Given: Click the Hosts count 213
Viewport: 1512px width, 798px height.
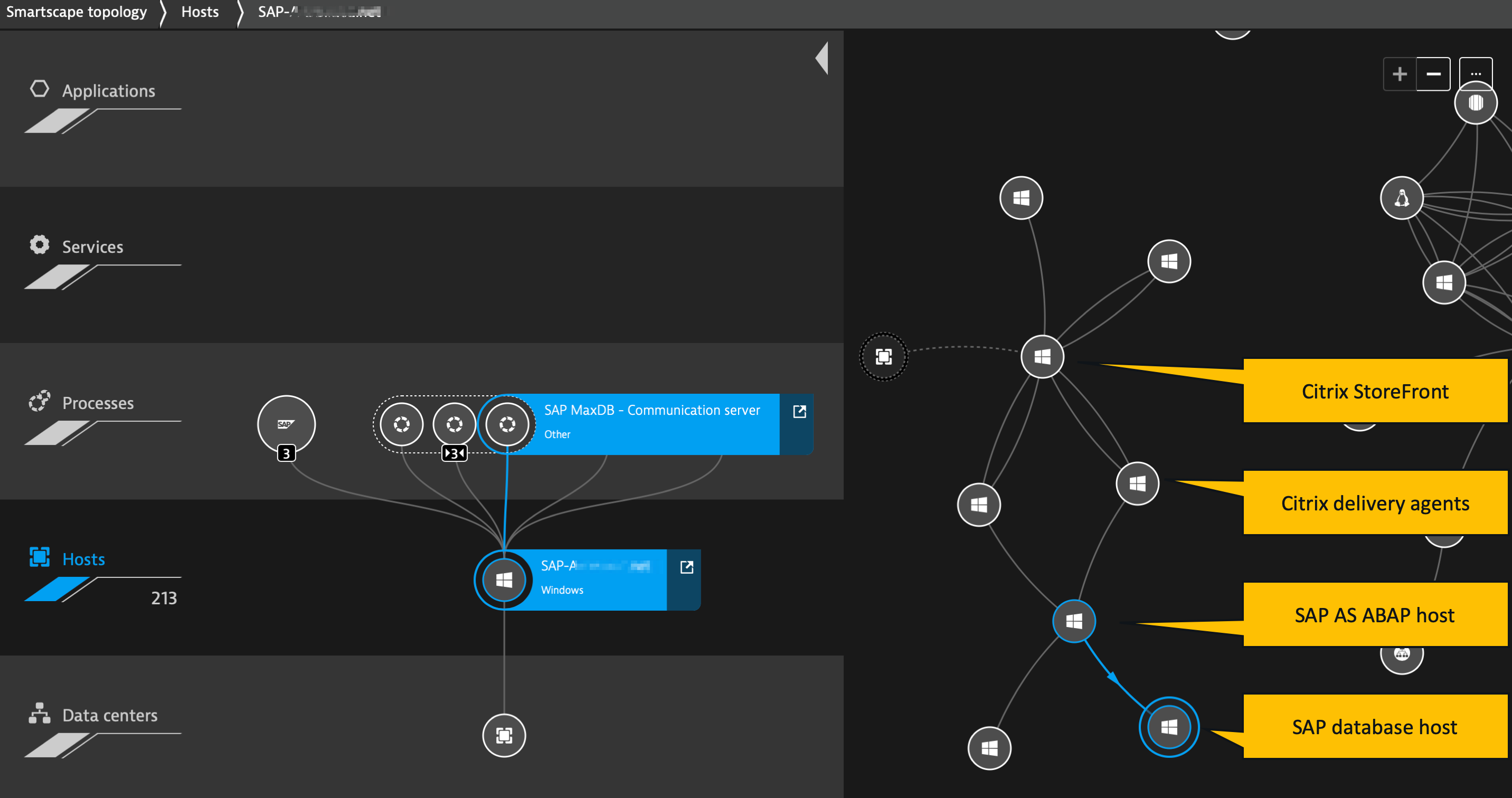Looking at the screenshot, I should (164, 598).
